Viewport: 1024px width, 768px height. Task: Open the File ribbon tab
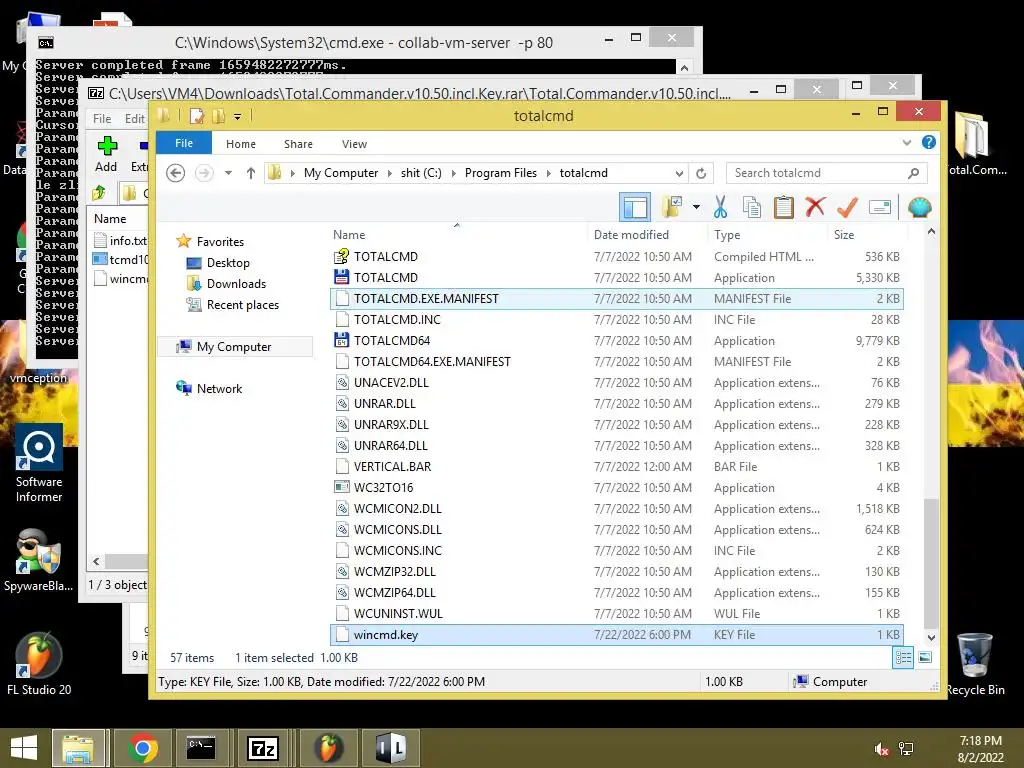[184, 143]
